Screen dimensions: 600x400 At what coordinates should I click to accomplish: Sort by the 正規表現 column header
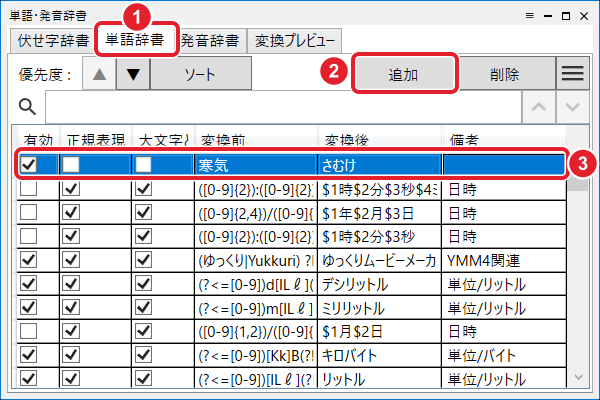(x=96, y=139)
